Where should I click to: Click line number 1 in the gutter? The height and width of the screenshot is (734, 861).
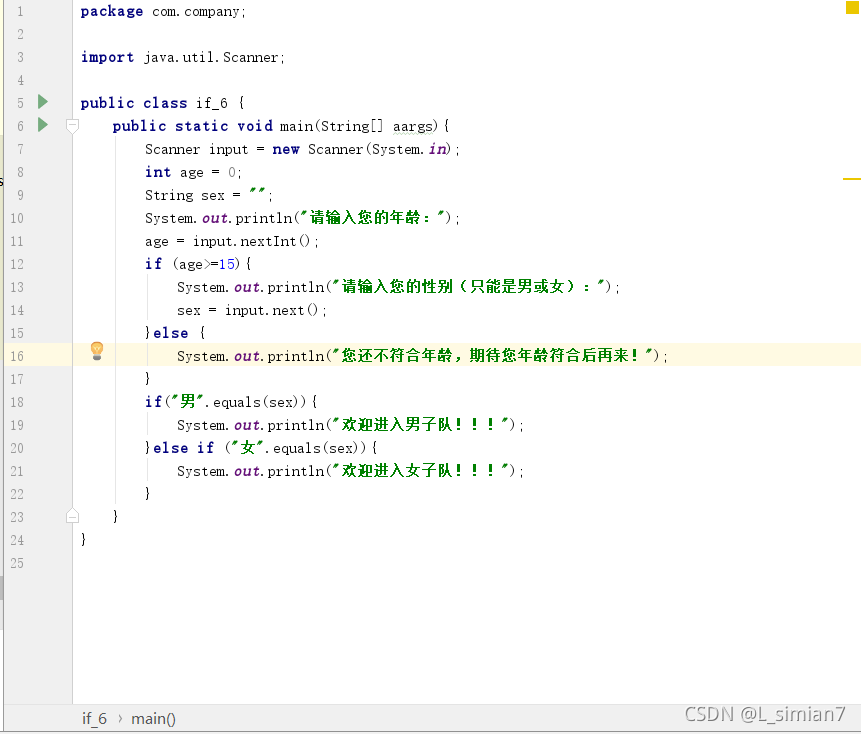click(20, 11)
